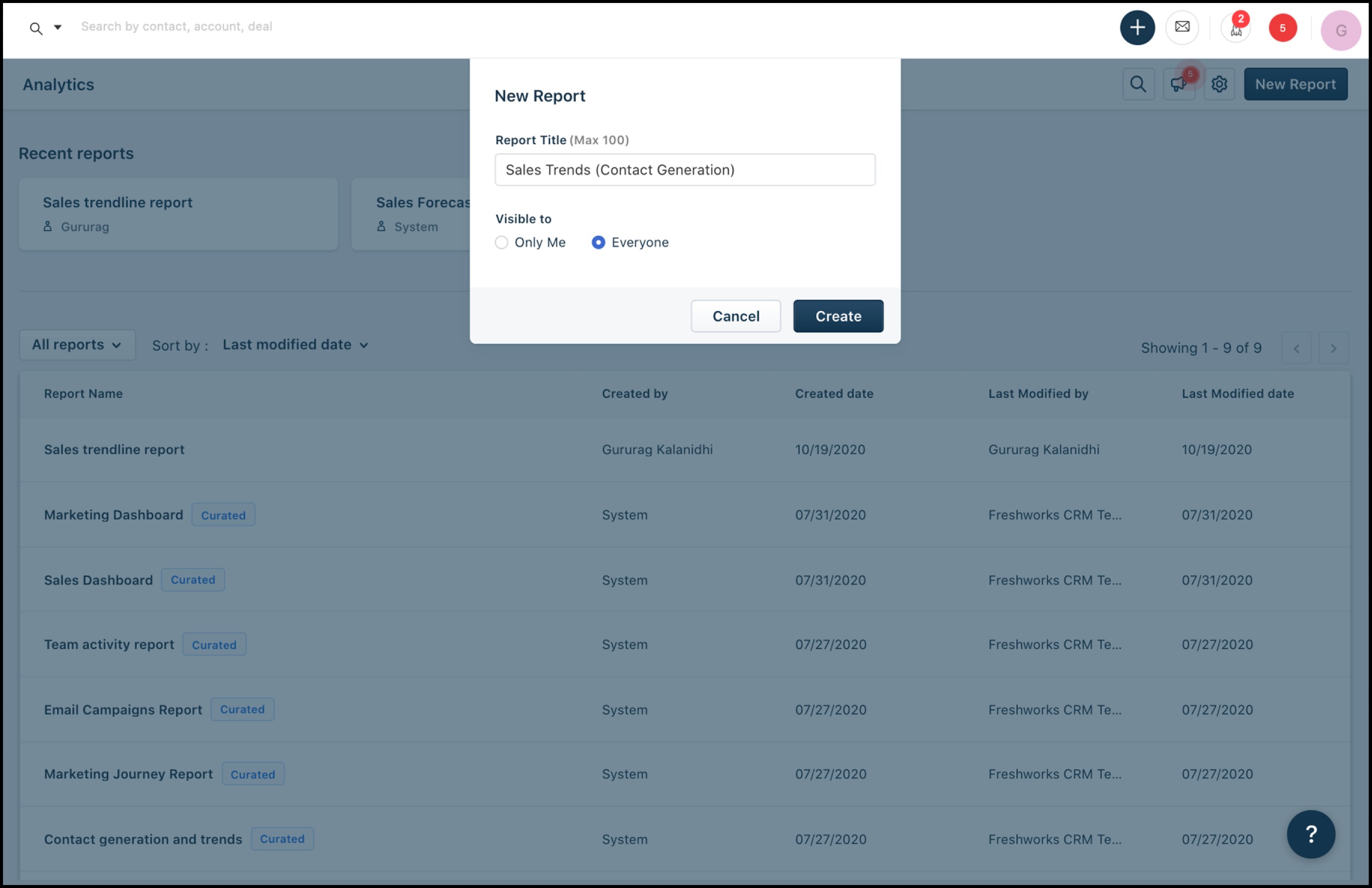Click Curated tag beside Contact generation and trends
This screenshot has width=1372, height=888.
click(282, 839)
